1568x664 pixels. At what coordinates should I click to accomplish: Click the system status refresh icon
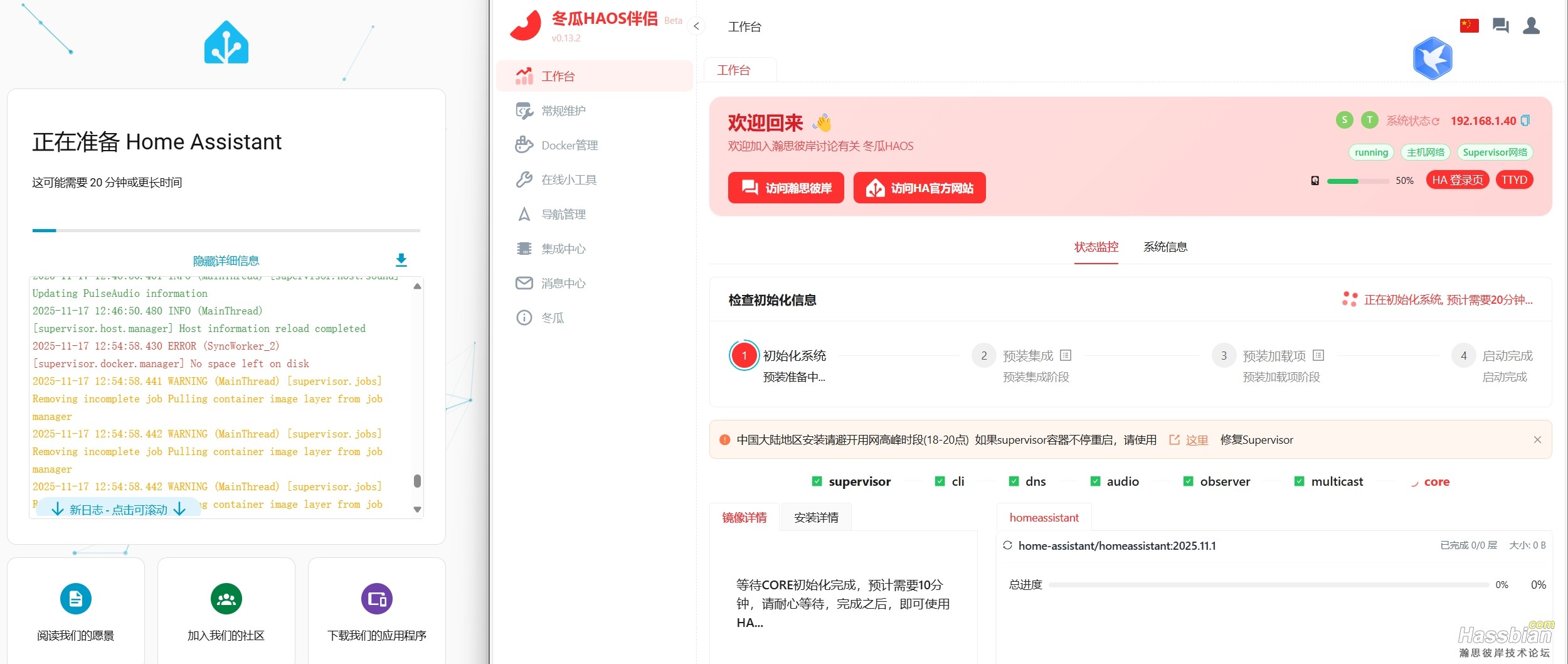(1436, 121)
